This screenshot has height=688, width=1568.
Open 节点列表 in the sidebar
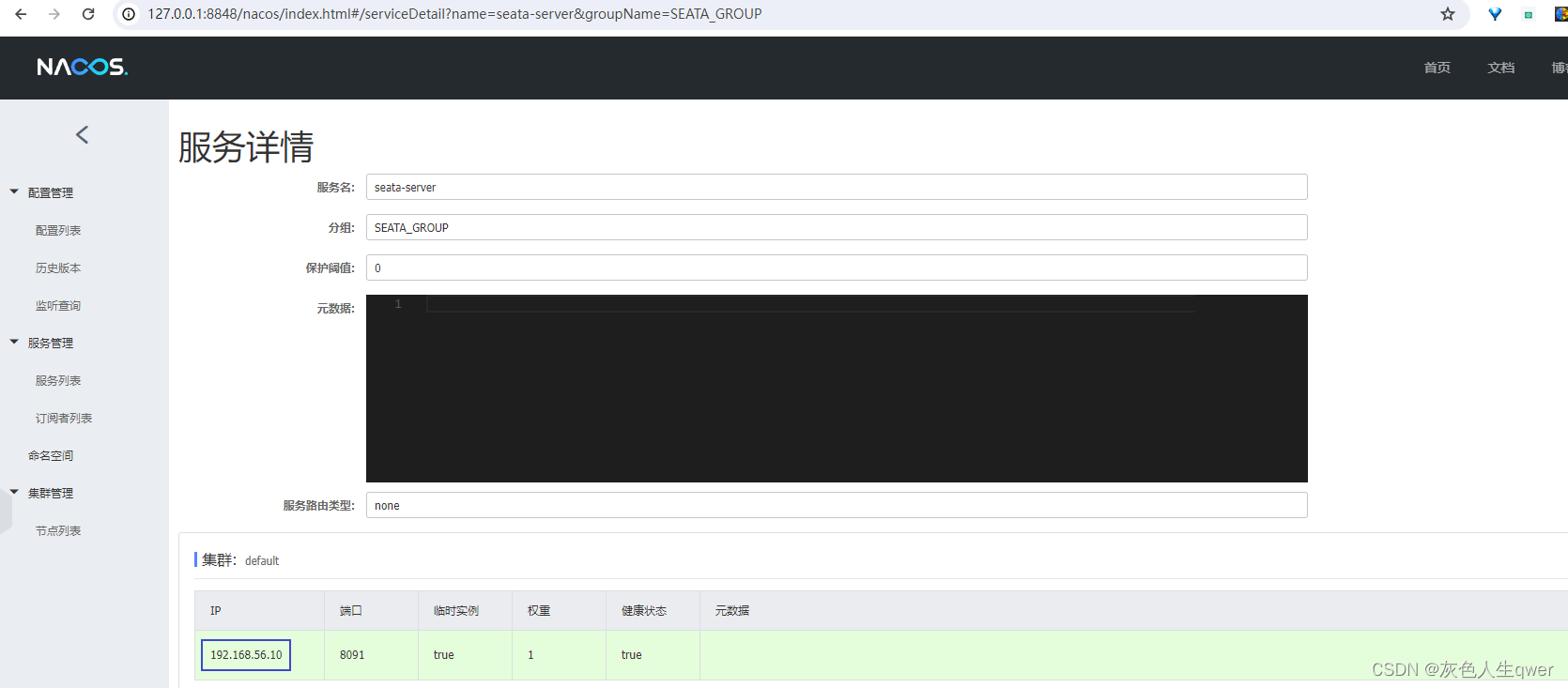tap(58, 530)
